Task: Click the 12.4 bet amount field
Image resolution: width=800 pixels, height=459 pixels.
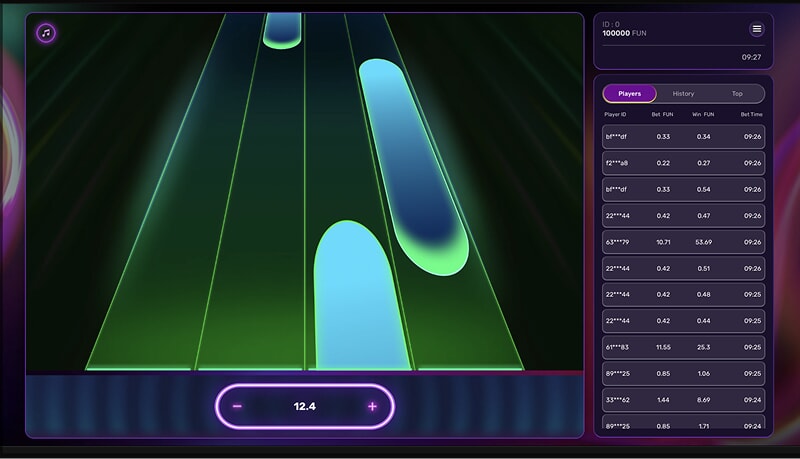Action: point(305,406)
